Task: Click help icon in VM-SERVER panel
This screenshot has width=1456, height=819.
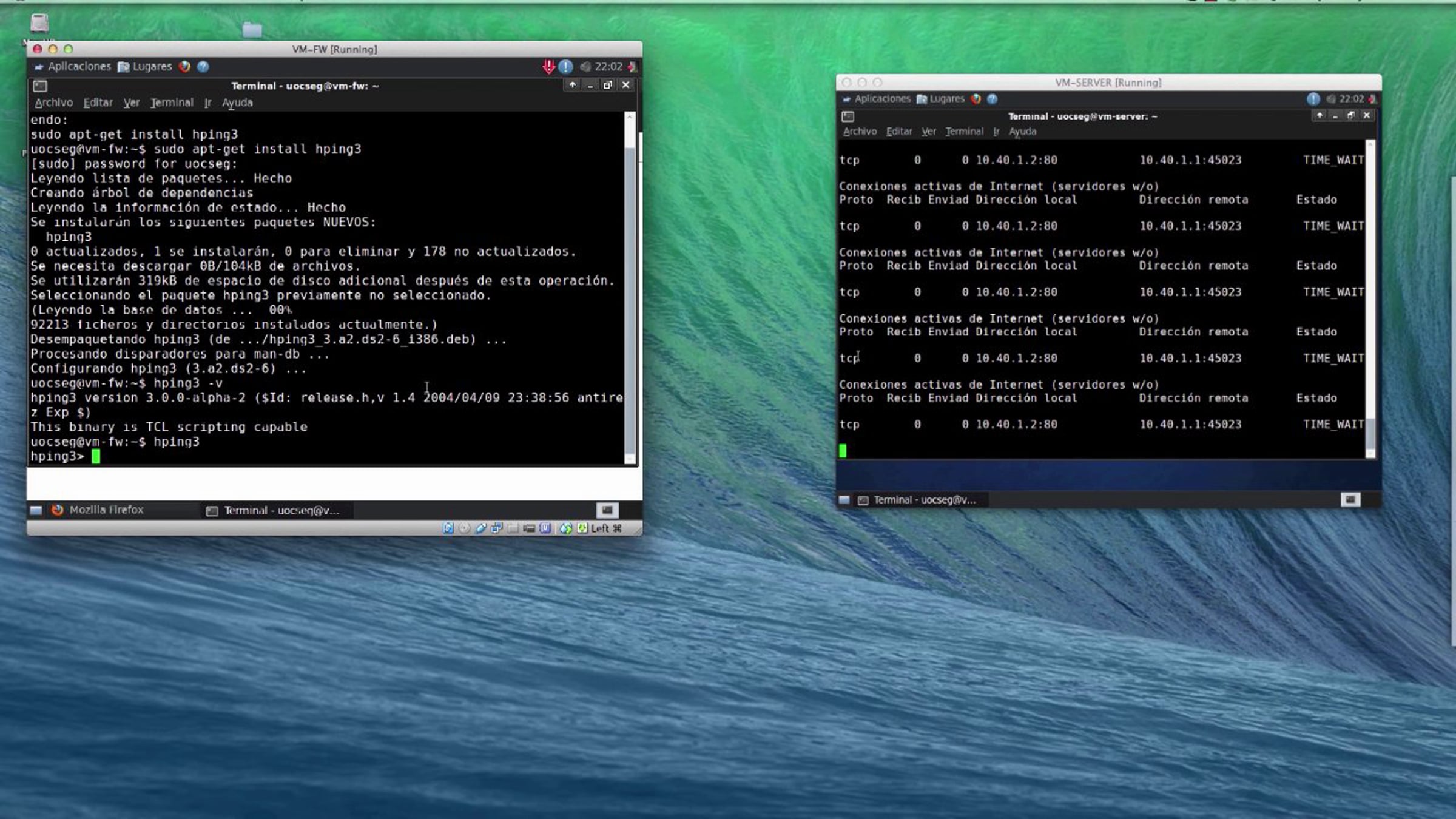Action: pos(992,99)
